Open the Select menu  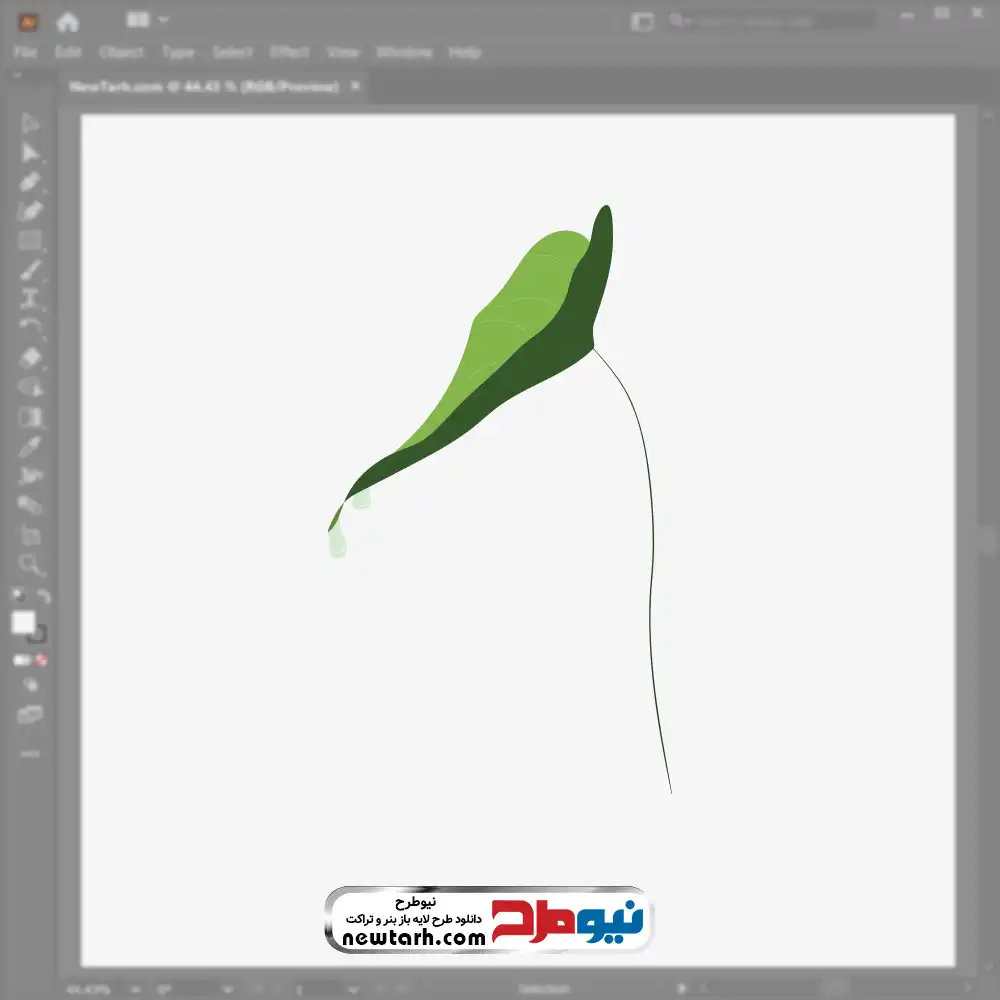click(233, 52)
